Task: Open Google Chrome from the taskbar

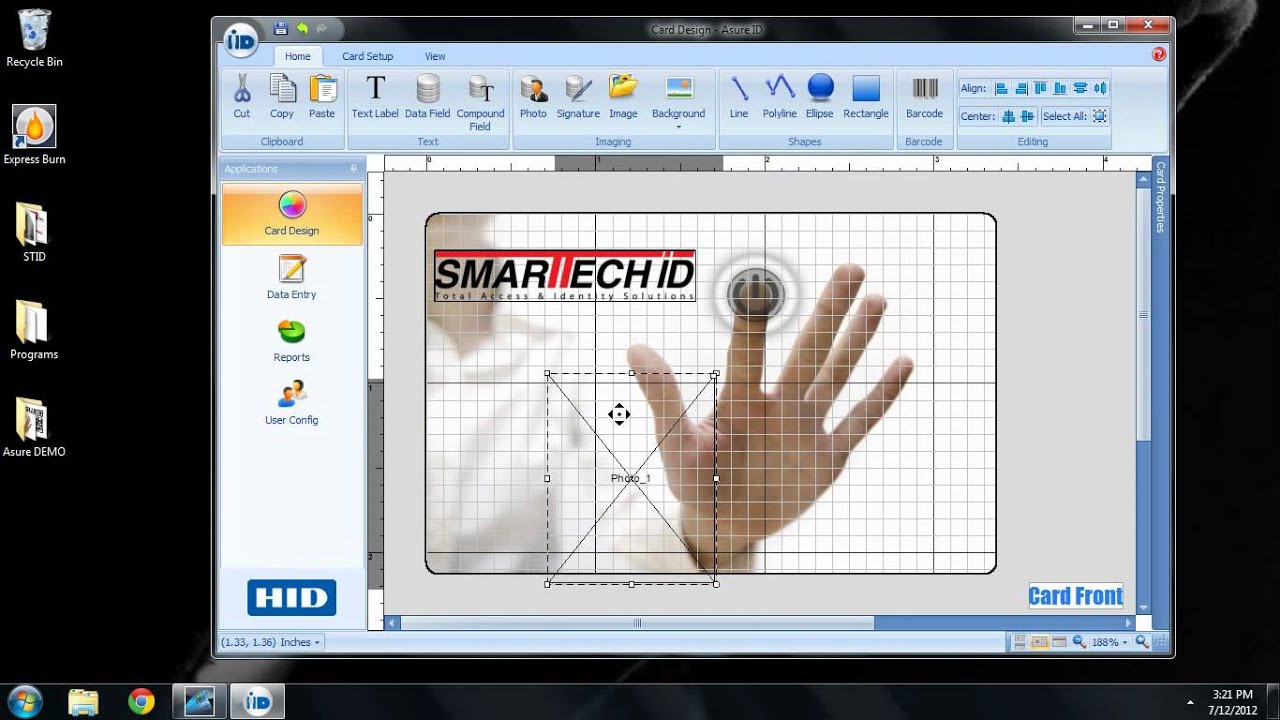Action: [x=141, y=701]
